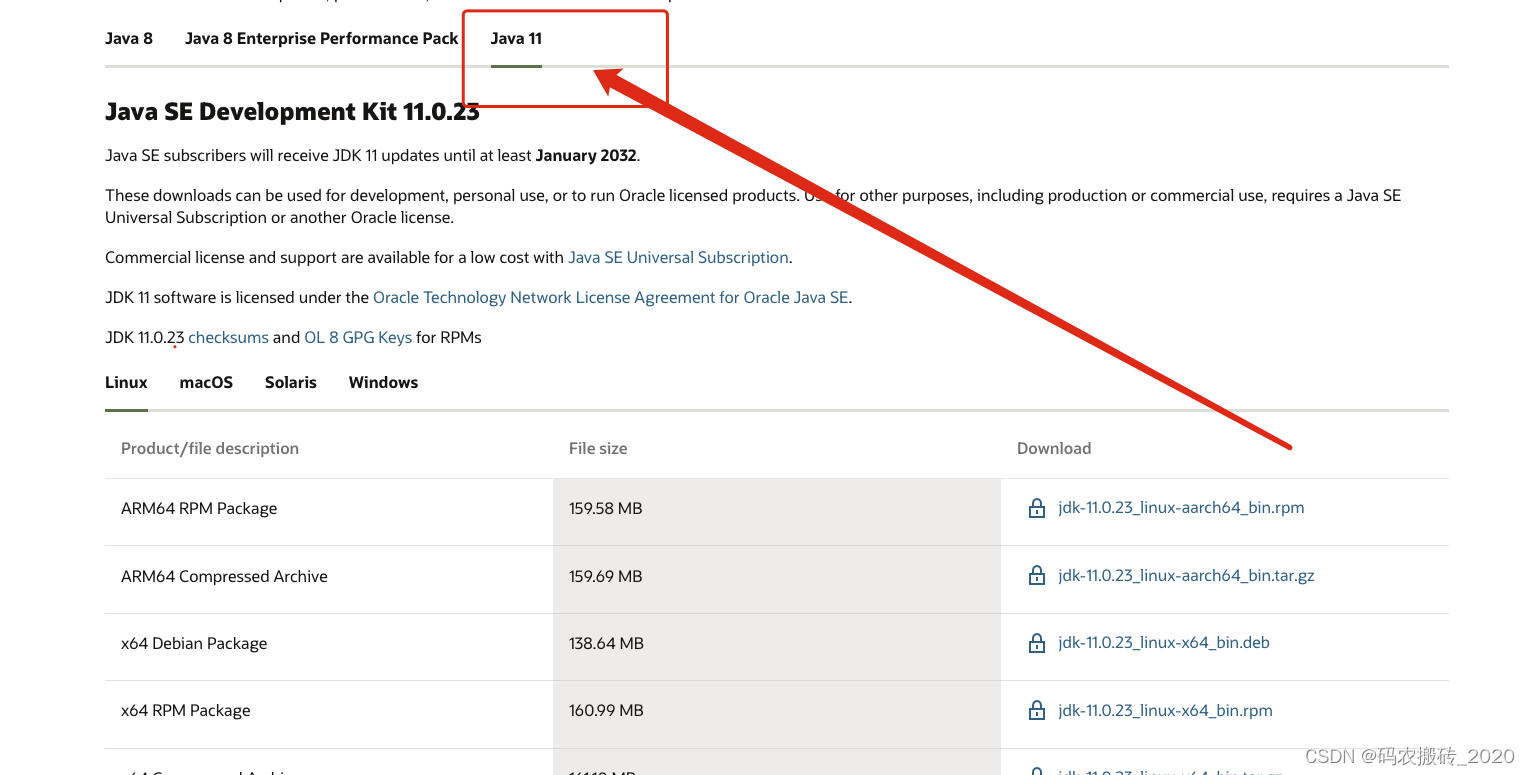
Task: Click the 159.69 MB file size cell
Action: 777,580
